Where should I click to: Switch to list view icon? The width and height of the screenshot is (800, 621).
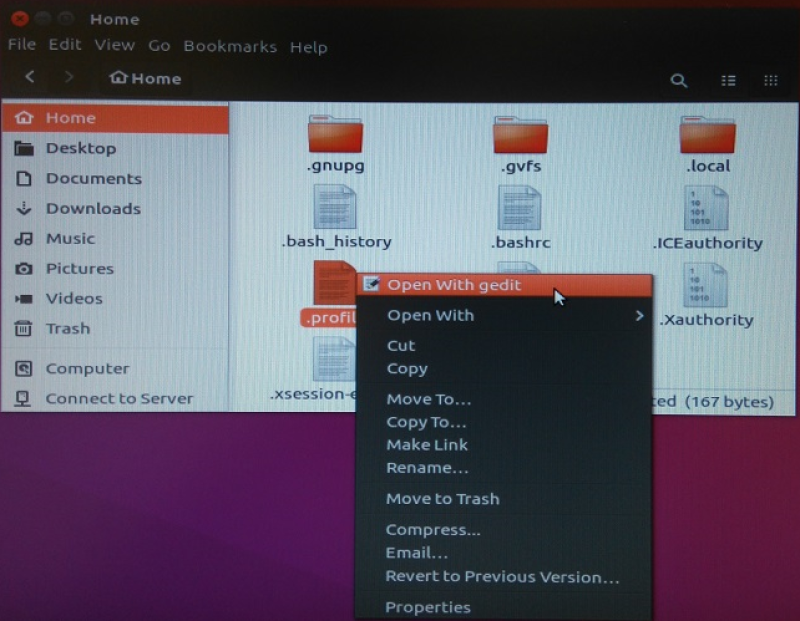(728, 80)
